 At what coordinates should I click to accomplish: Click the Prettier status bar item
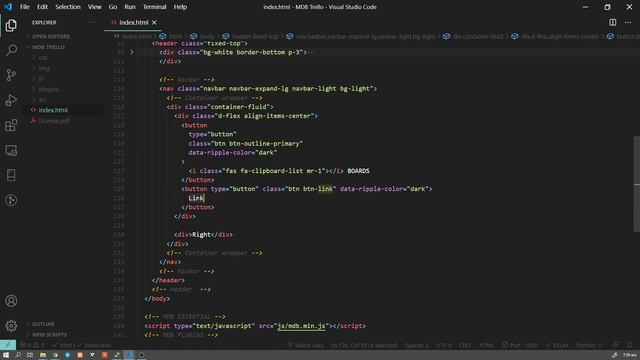point(590,345)
